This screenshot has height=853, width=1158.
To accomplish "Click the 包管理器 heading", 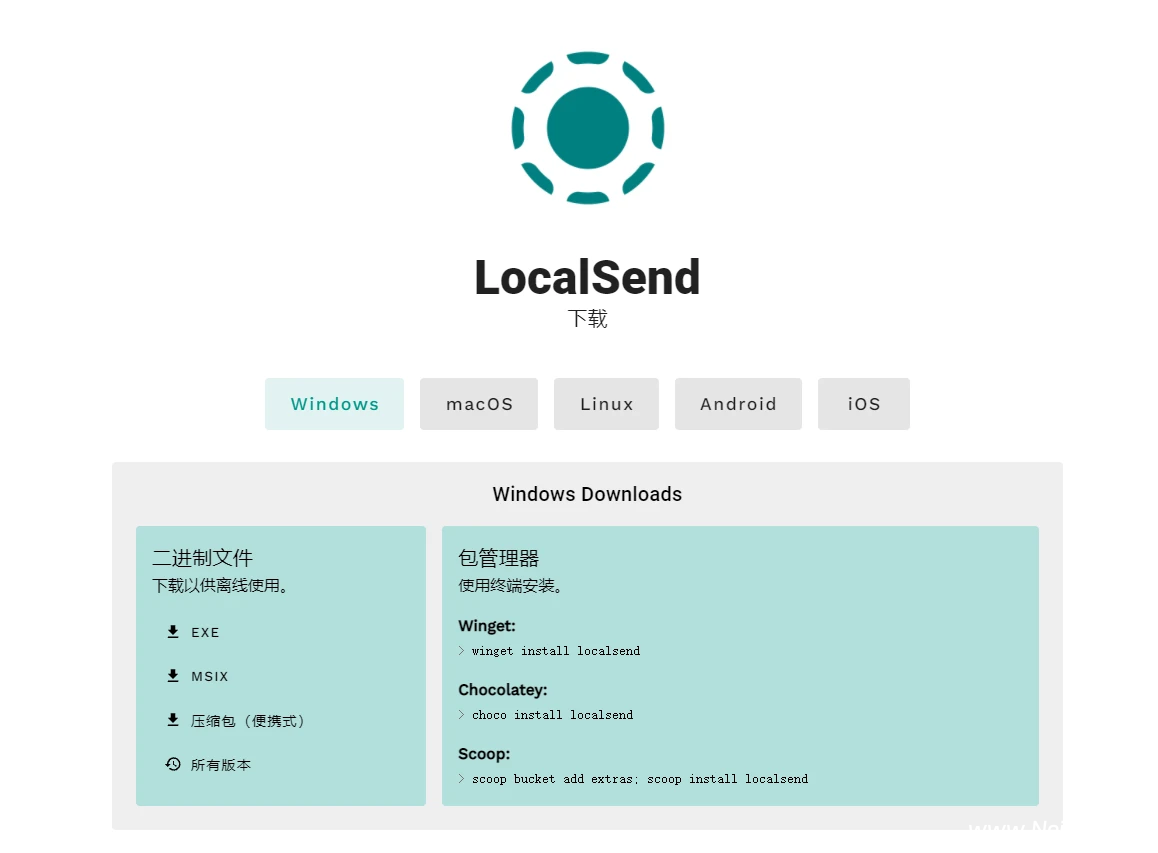I will (x=499, y=558).
